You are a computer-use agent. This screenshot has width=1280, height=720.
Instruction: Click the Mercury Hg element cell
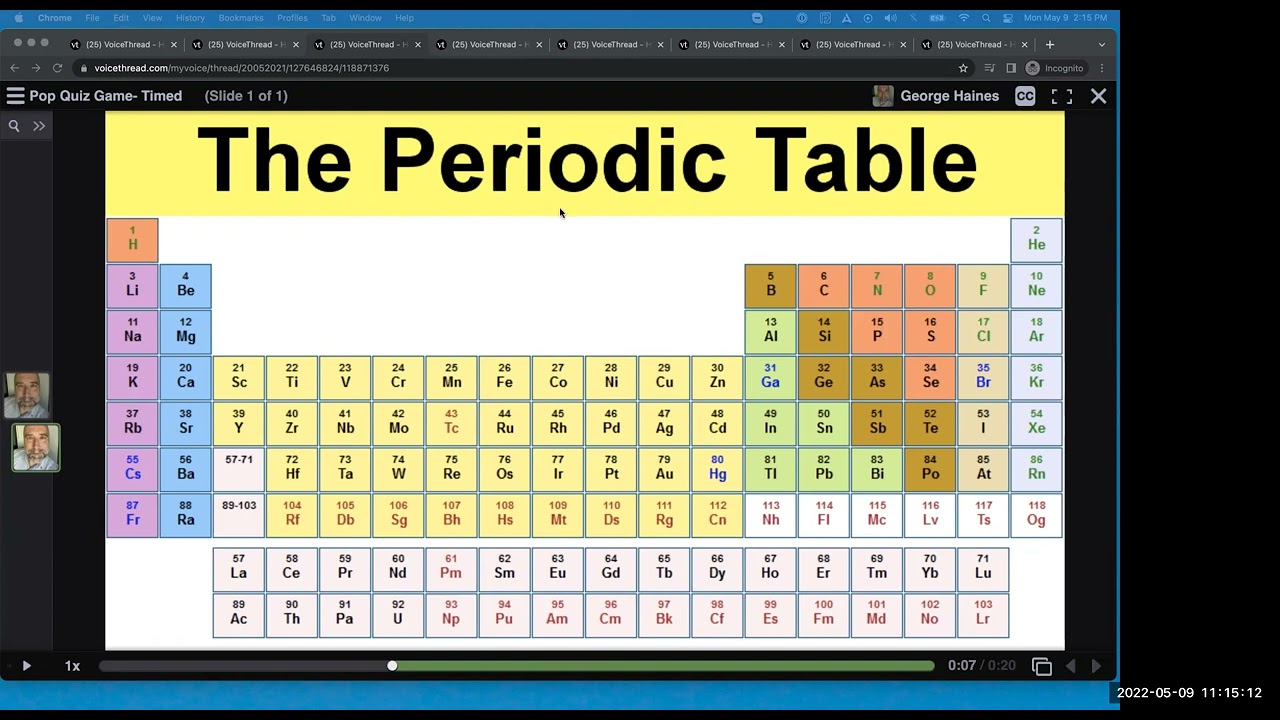717,470
